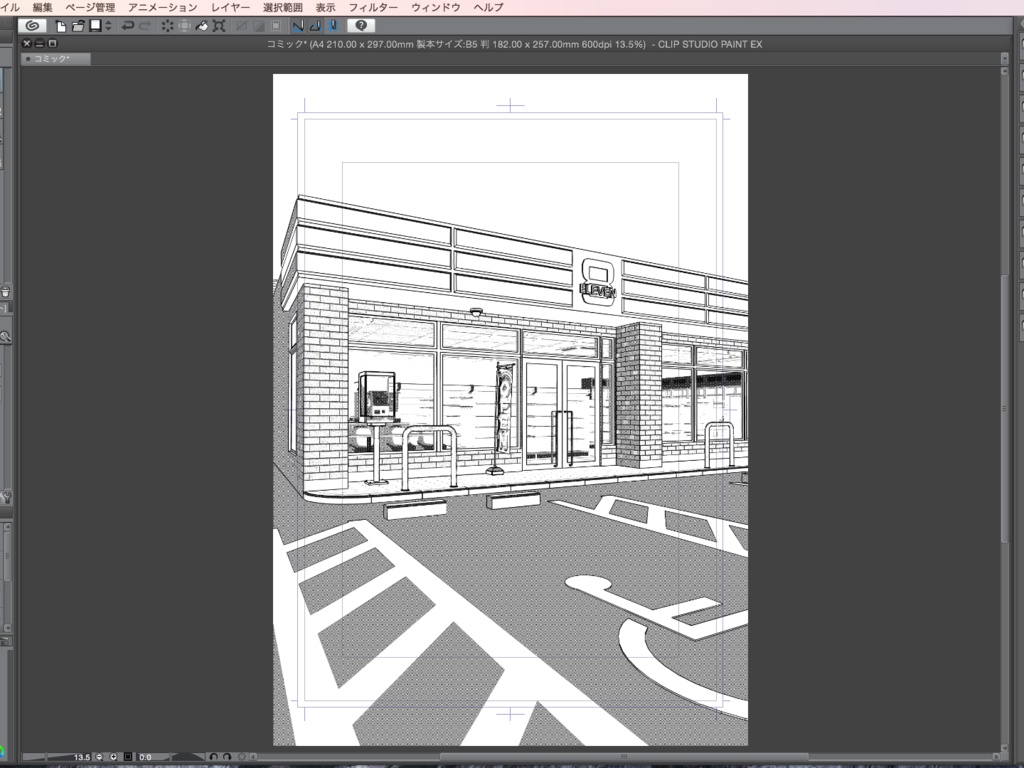Click the scale/rotate transform icon
Screen dimensions: 1024x768
point(219,26)
